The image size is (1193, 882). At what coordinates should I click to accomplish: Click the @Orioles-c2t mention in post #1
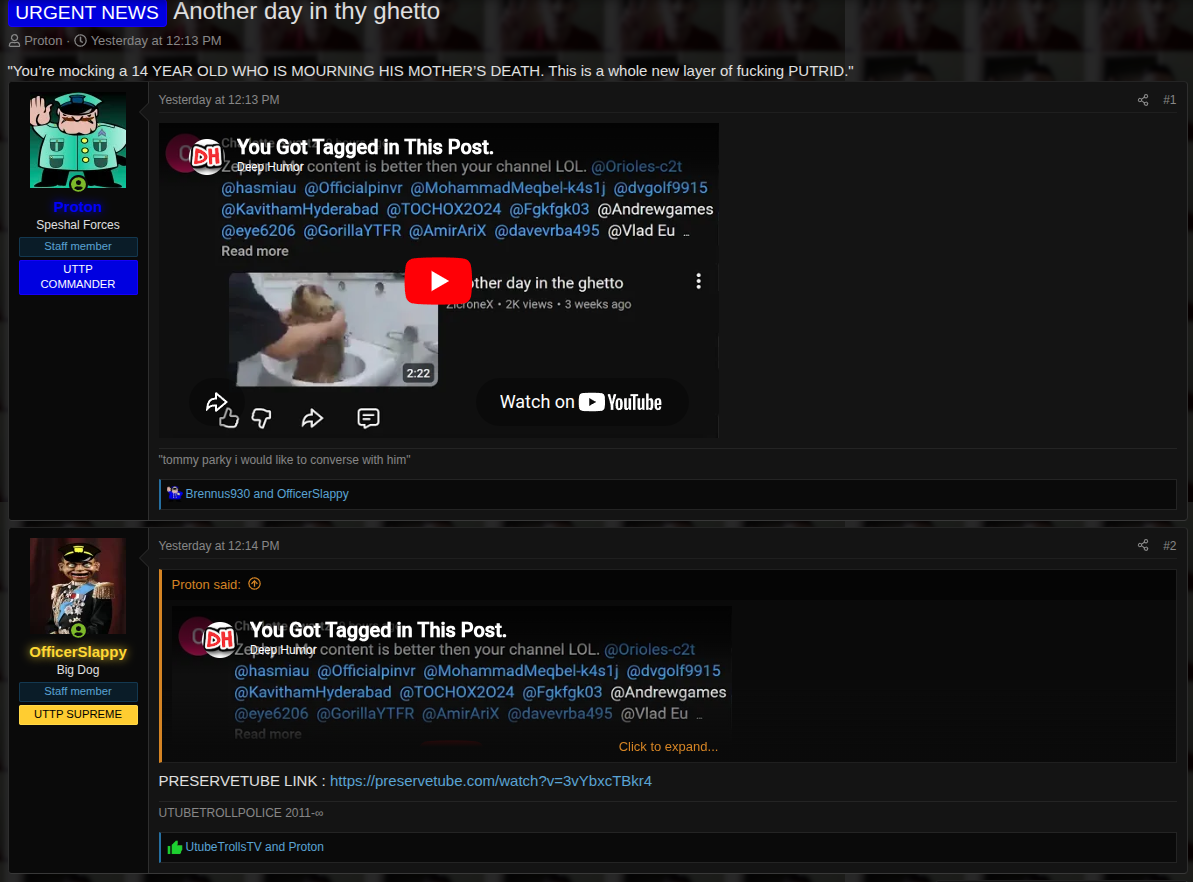click(x=636, y=167)
